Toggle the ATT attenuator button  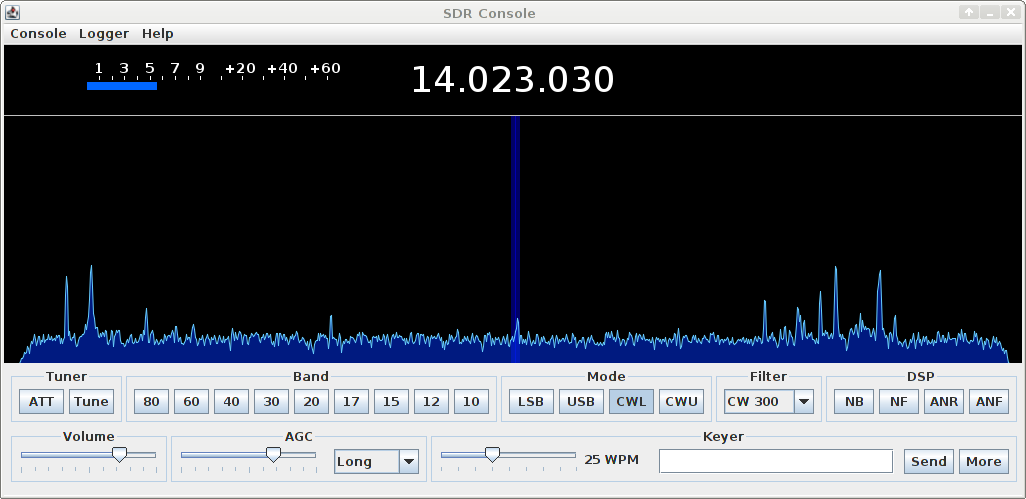42,402
